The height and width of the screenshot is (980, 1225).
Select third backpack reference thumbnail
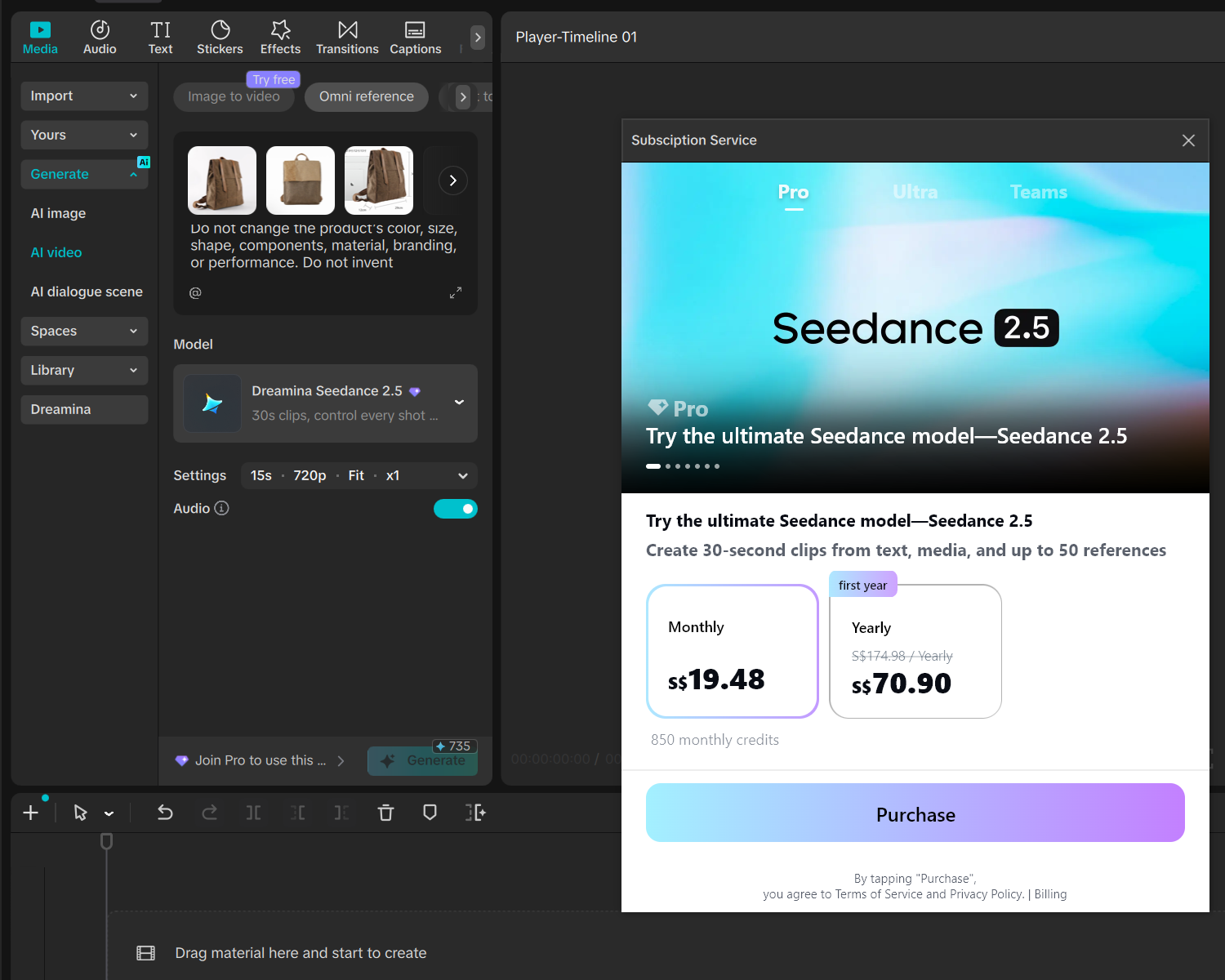(379, 180)
